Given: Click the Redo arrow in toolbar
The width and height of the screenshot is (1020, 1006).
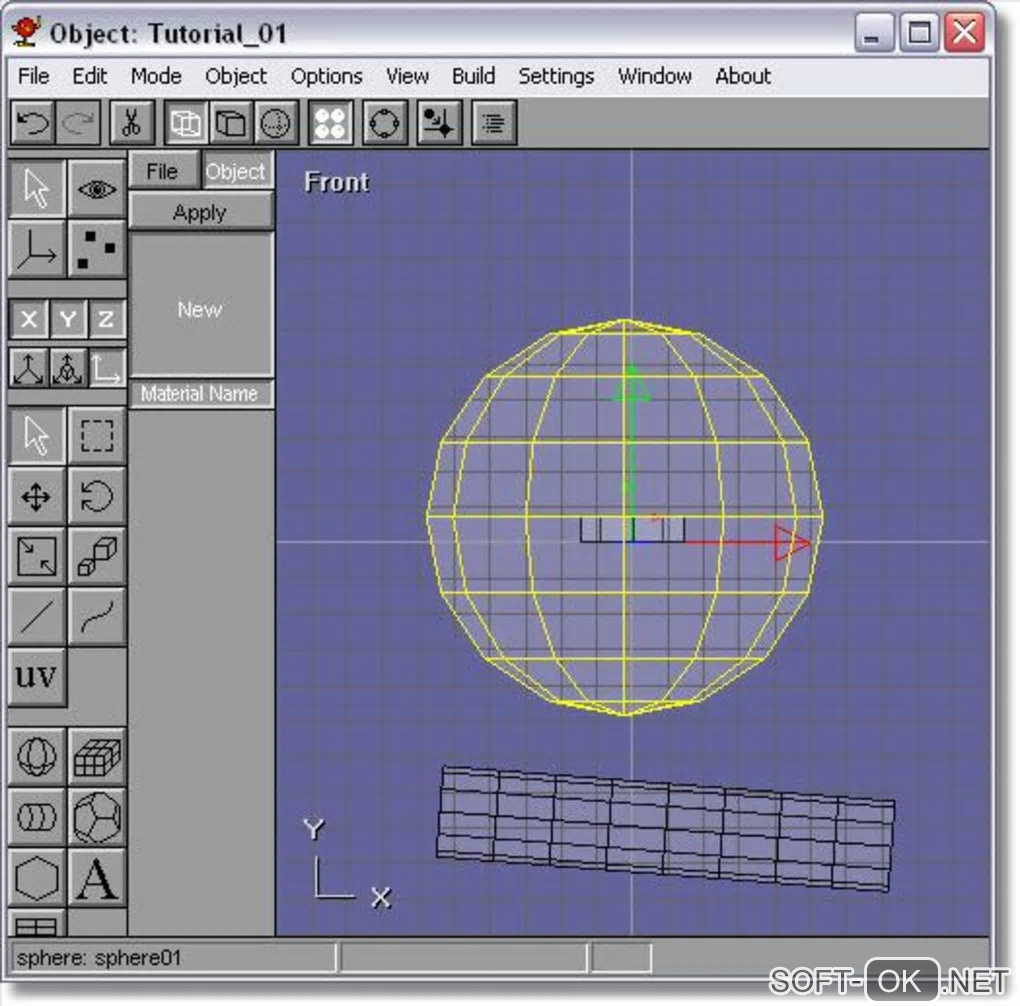Looking at the screenshot, I should pyautogui.click(x=78, y=122).
